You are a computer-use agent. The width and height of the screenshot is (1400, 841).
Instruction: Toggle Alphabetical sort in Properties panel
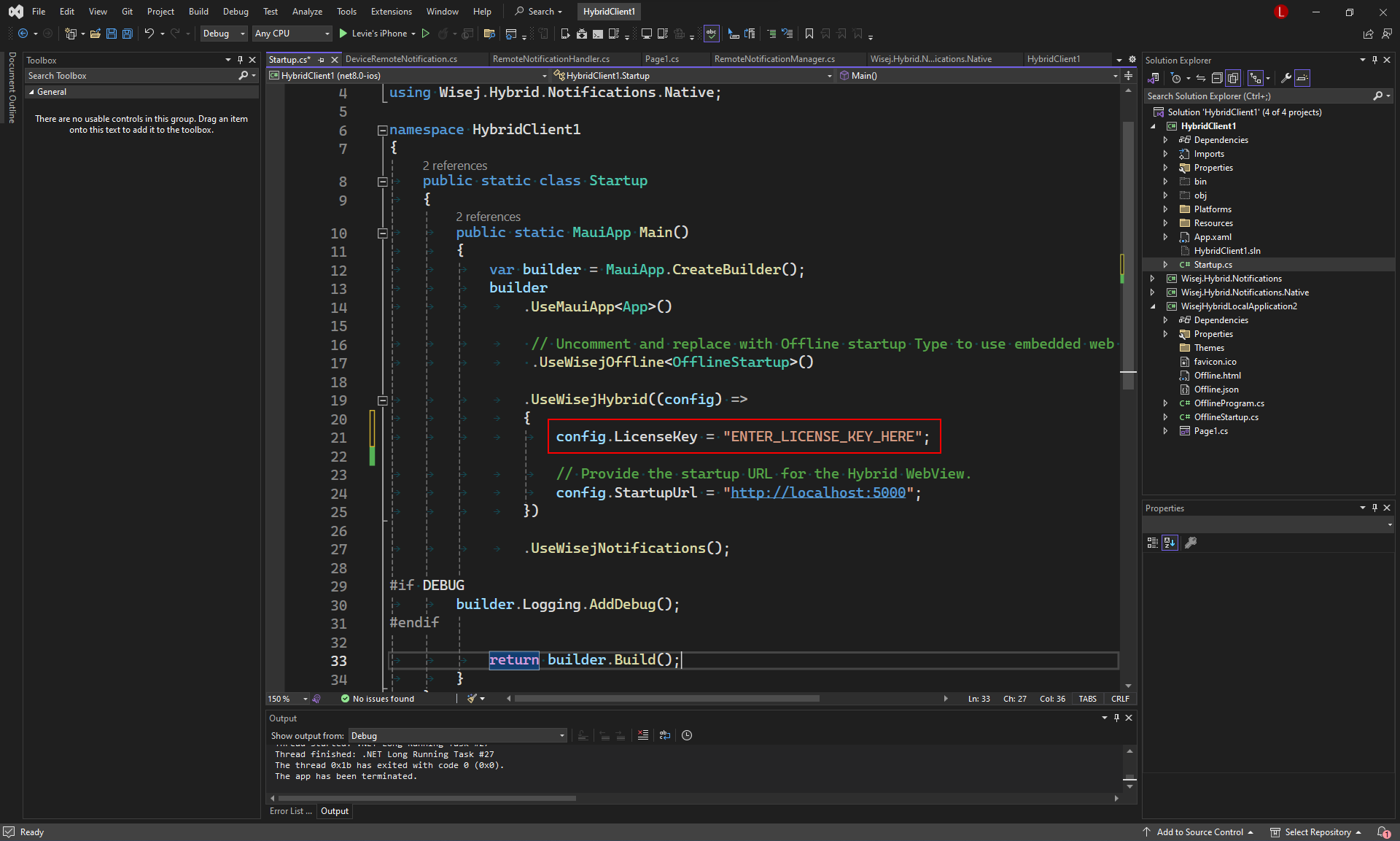1170,543
